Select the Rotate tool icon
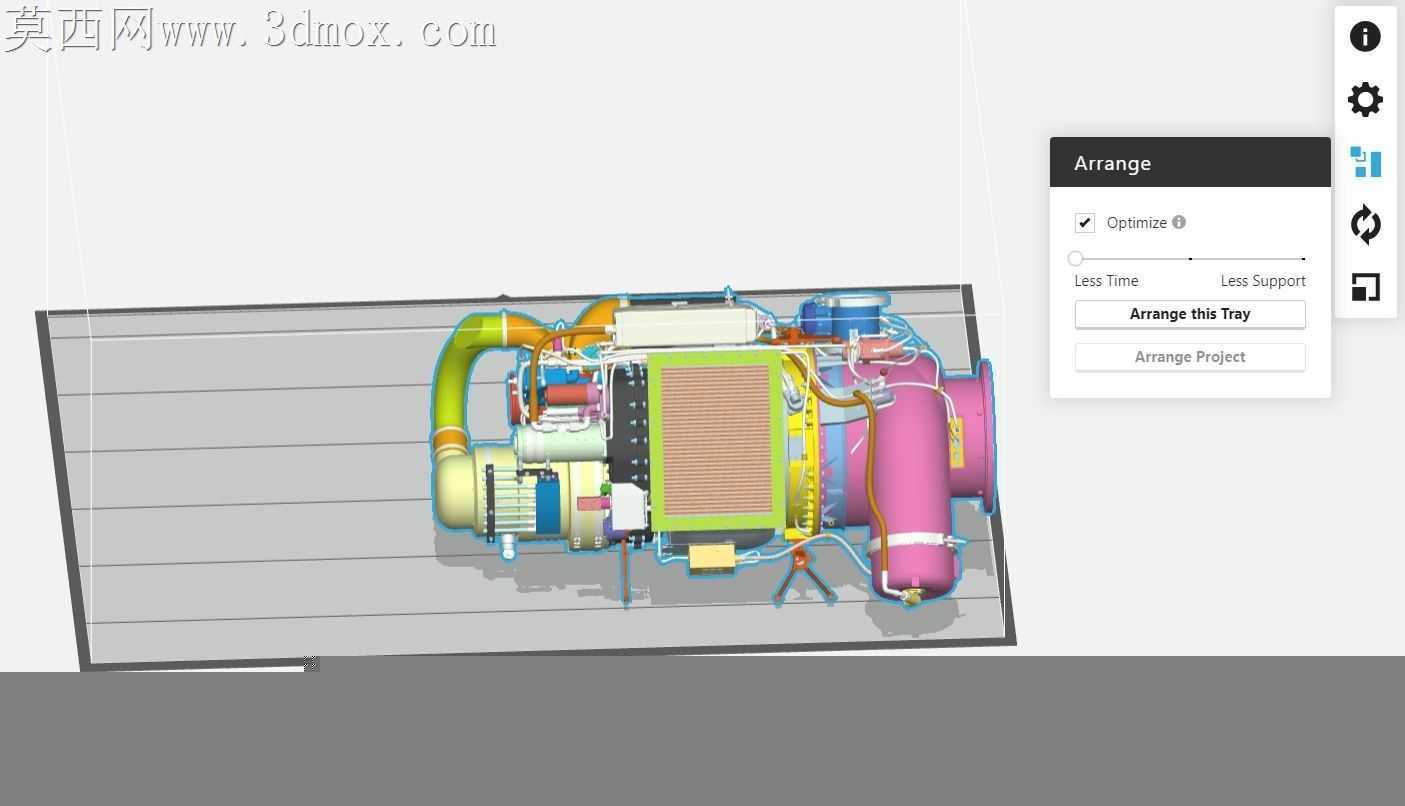Screen dimensions: 1405x806 coord(1365,224)
